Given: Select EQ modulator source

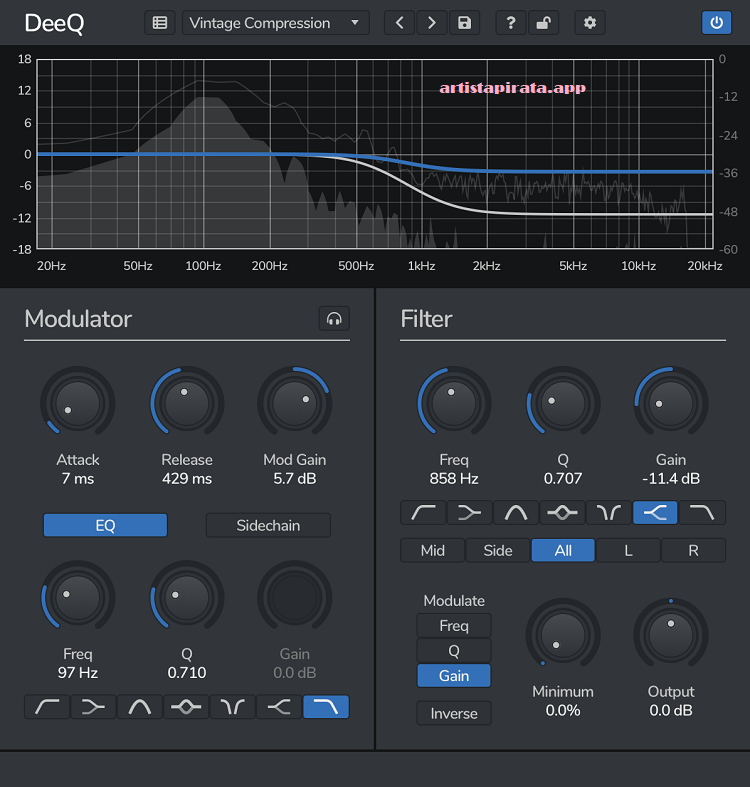Looking at the screenshot, I should (x=105, y=525).
